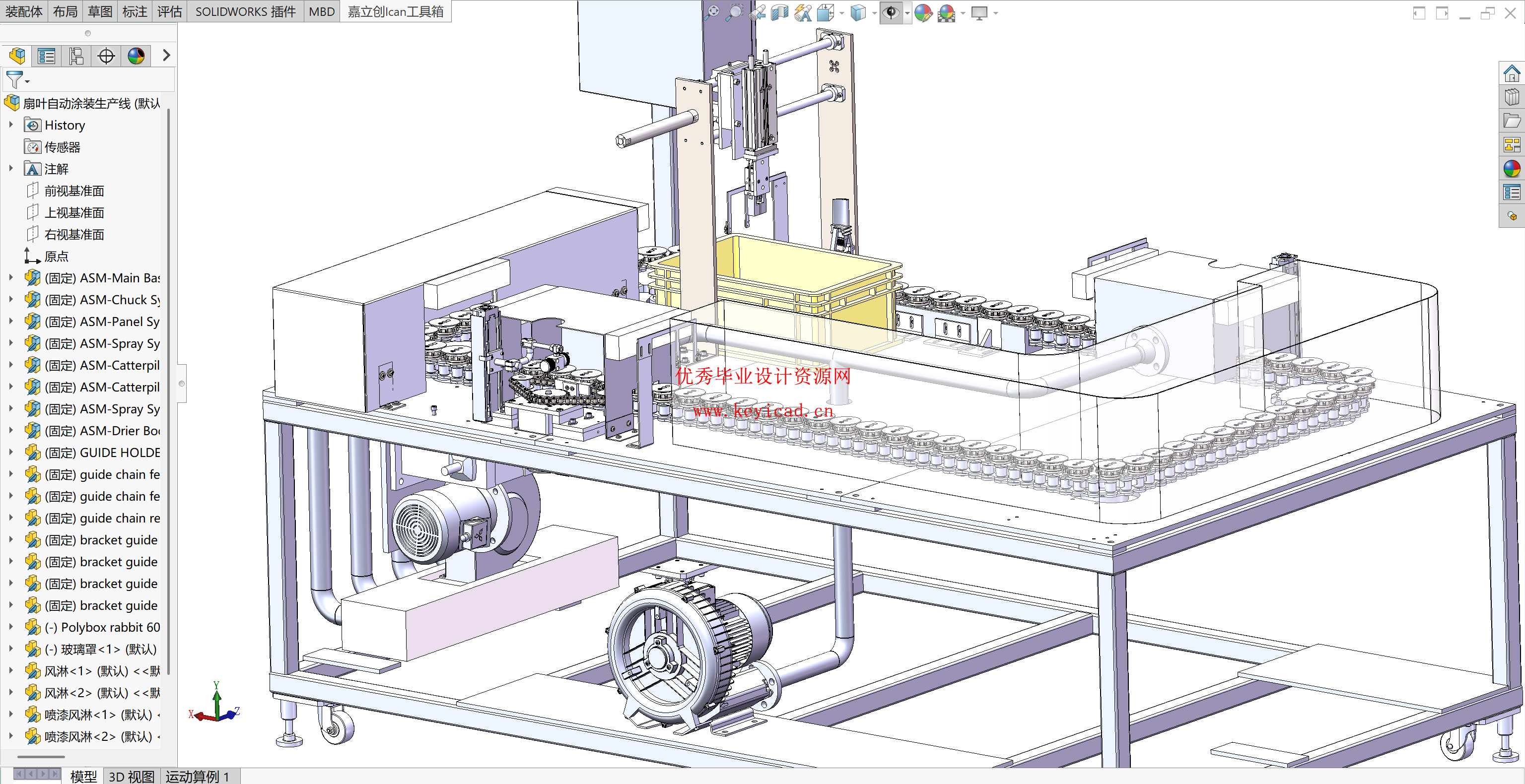1525x784 pixels.
Task: Open the SOLIDWORKS 插件 tab
Action: click(246, 11)
